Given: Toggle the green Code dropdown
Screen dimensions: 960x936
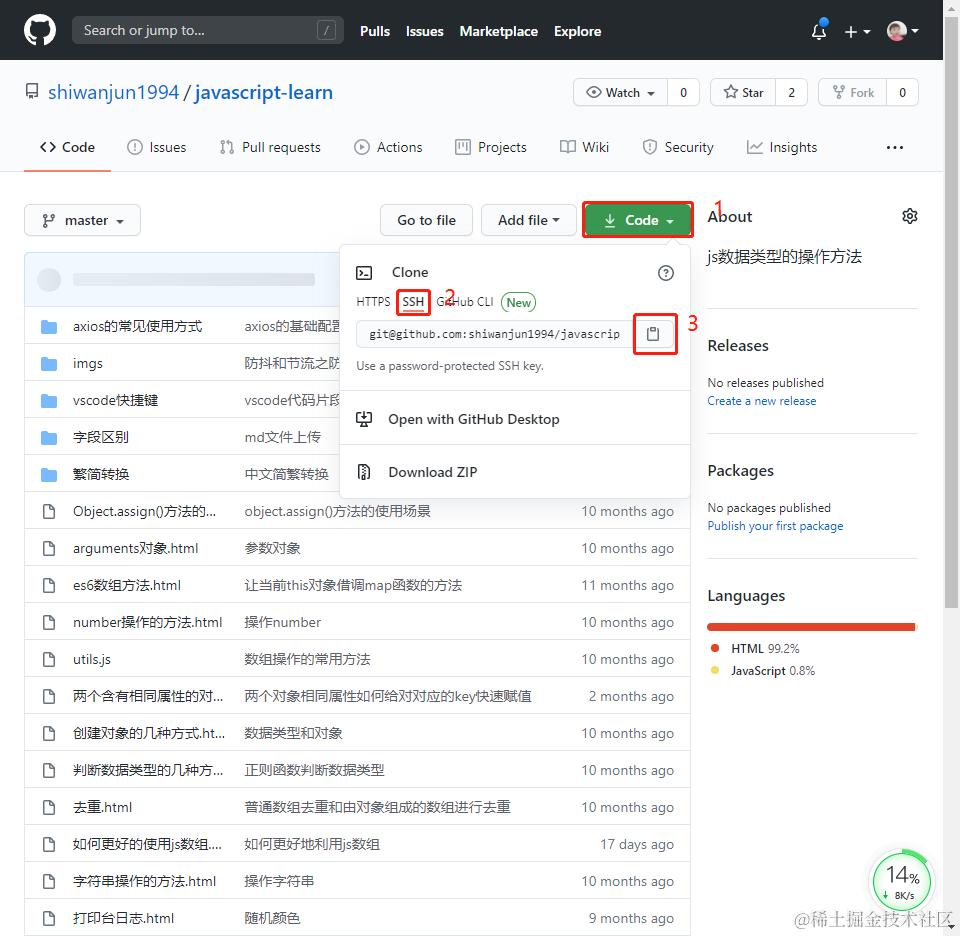Looking at the screenshot, I should [638, 220].
